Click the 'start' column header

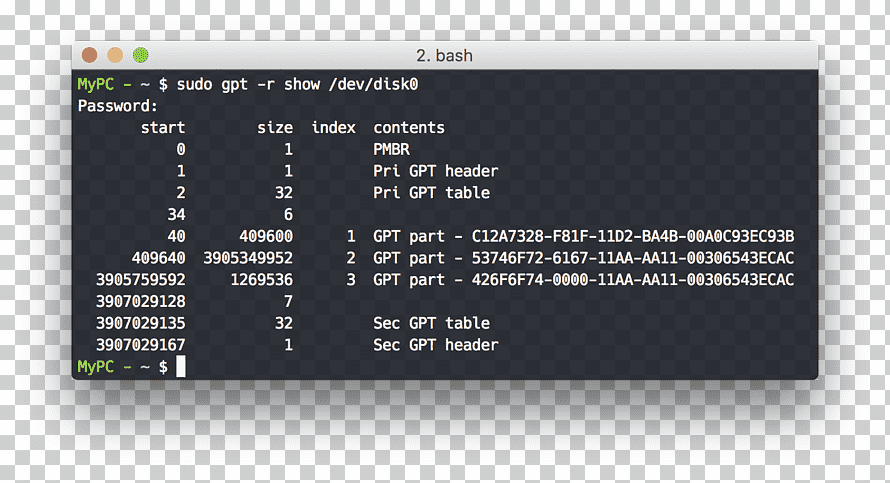click(163, 128)
